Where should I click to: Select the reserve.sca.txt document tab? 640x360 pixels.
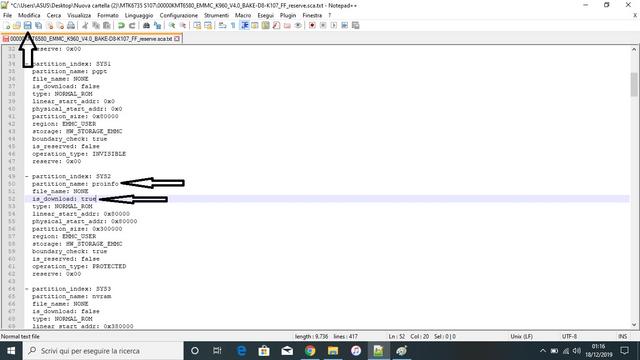click(x=91, y=39)
